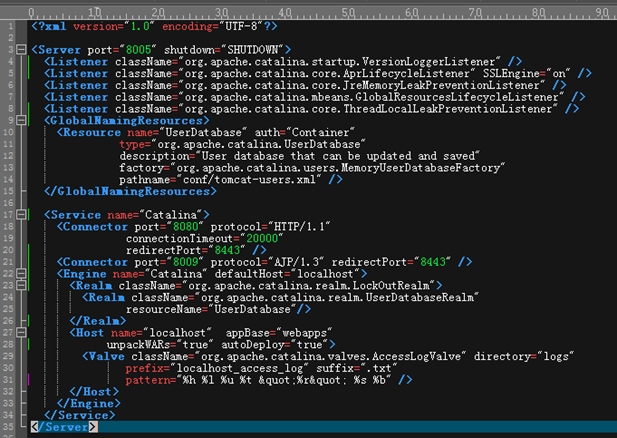
Task: Place cursor on localhost_access_log prefix value
Action: [x=240, y=369]
